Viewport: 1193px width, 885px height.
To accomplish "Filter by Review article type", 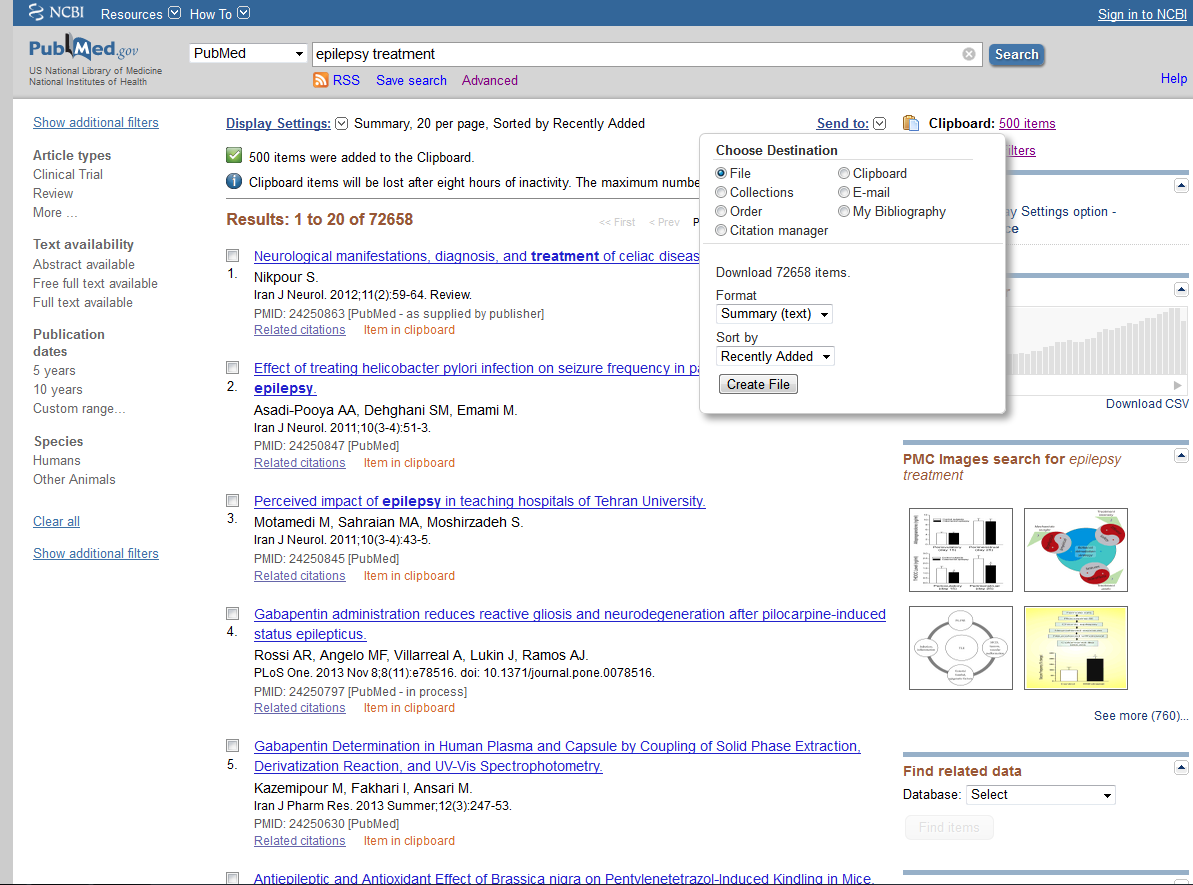I will [x=53, y=193].
